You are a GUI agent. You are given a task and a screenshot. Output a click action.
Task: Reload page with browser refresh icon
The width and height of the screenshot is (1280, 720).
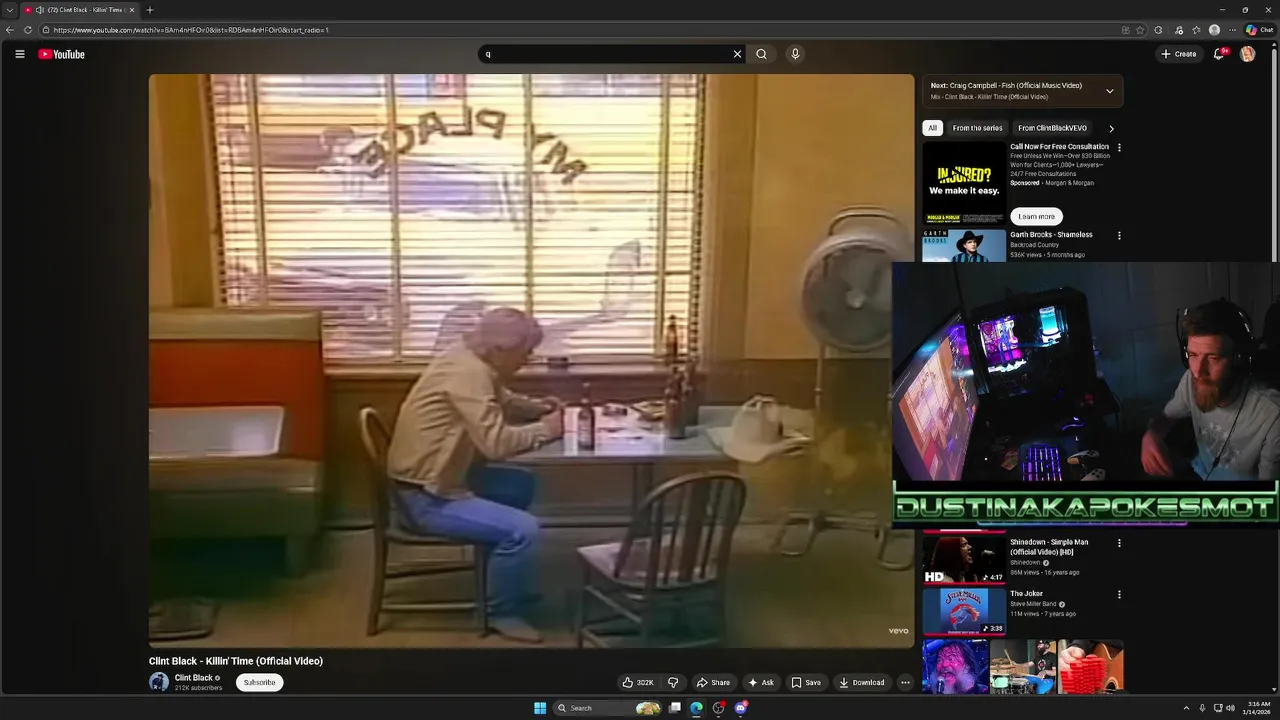point(29,30)
